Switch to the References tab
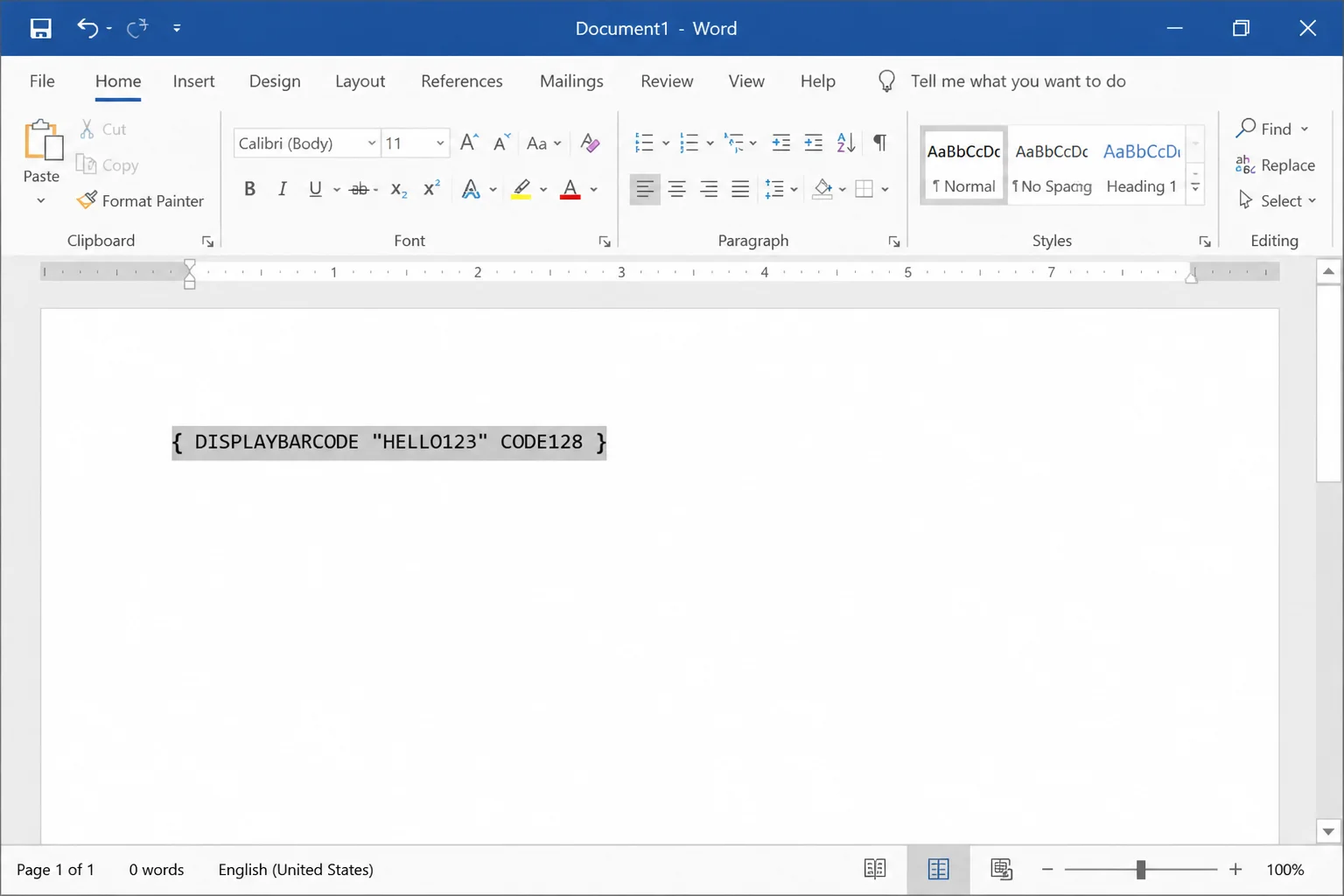Screen dimensions: 1344x896 (462, 81)
